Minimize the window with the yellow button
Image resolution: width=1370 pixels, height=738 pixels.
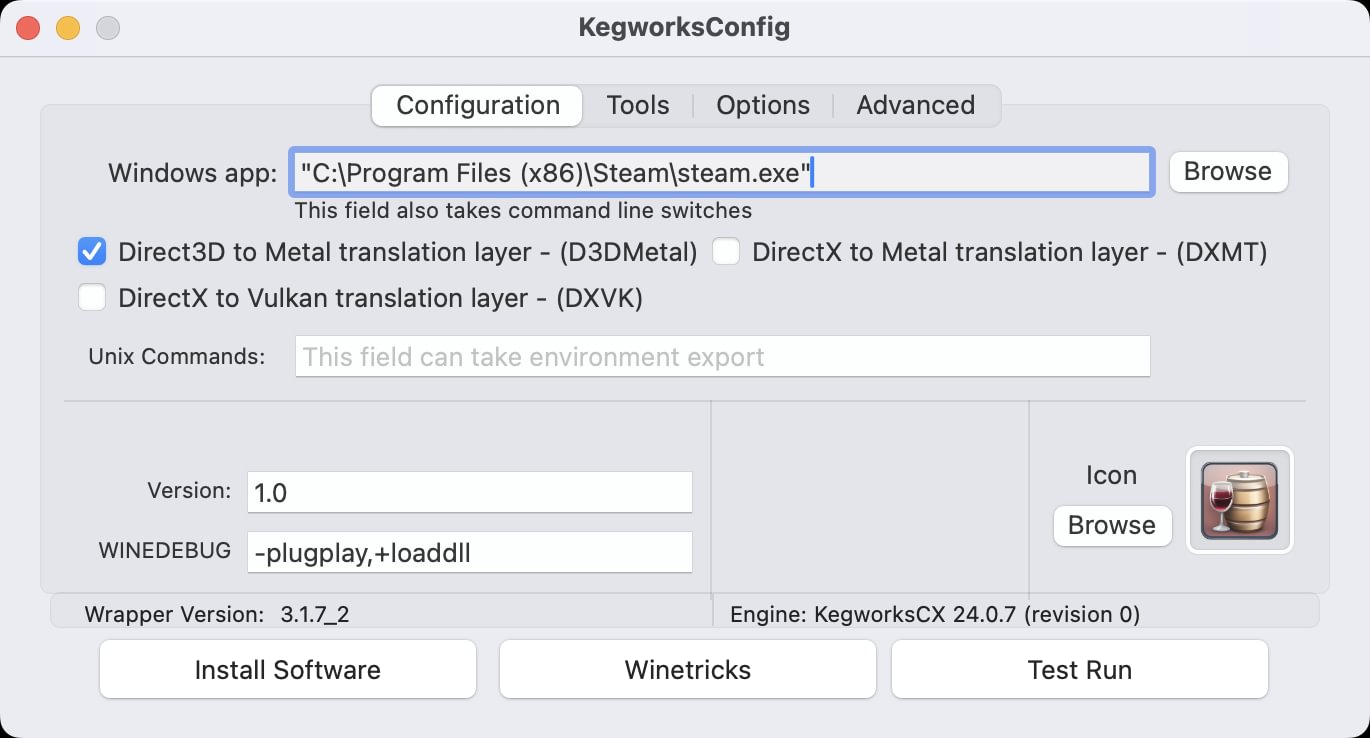[x=68, y=28]
